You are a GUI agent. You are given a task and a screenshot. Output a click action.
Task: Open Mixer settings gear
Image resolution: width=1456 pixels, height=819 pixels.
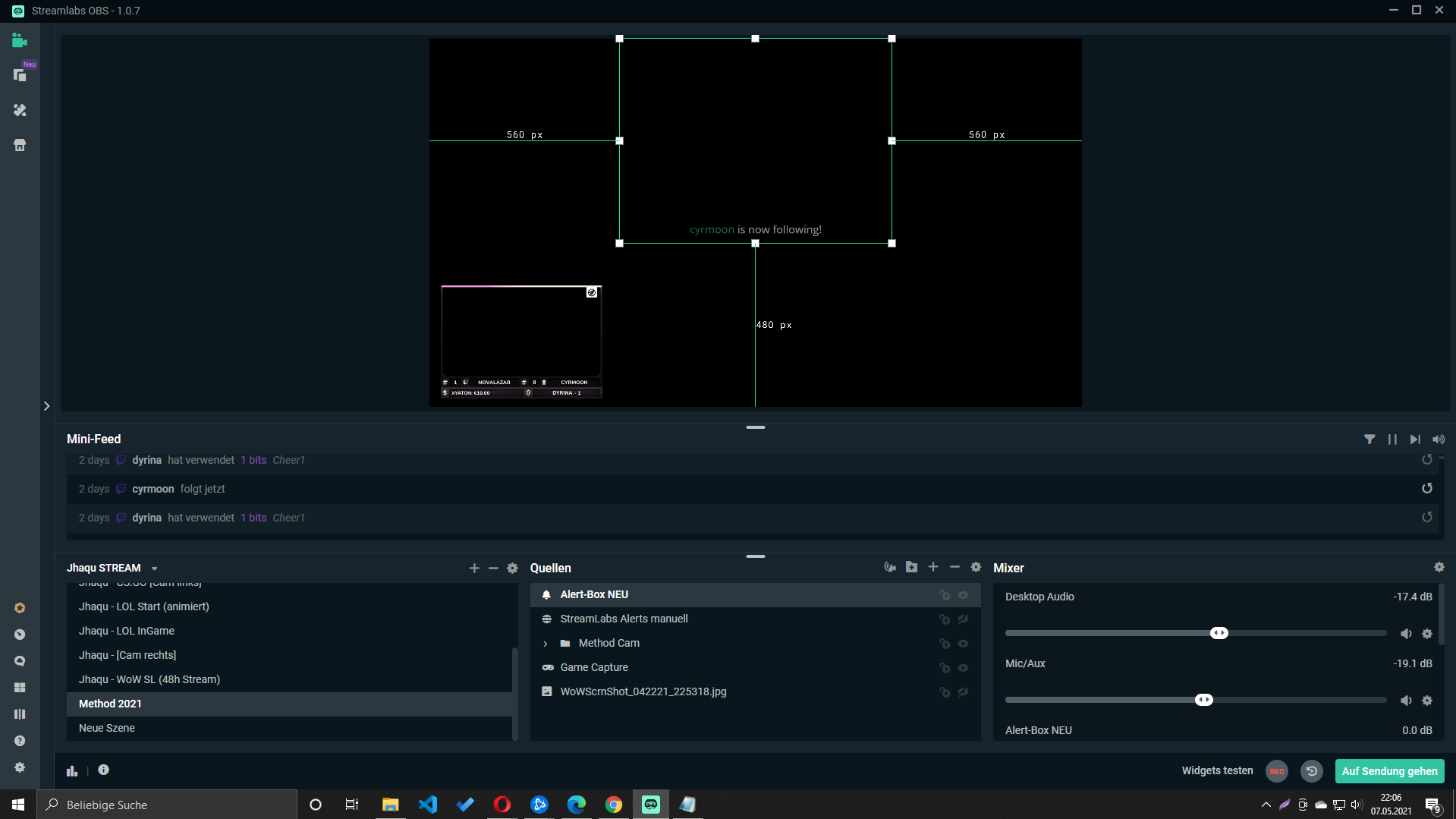click(1439, 567)
